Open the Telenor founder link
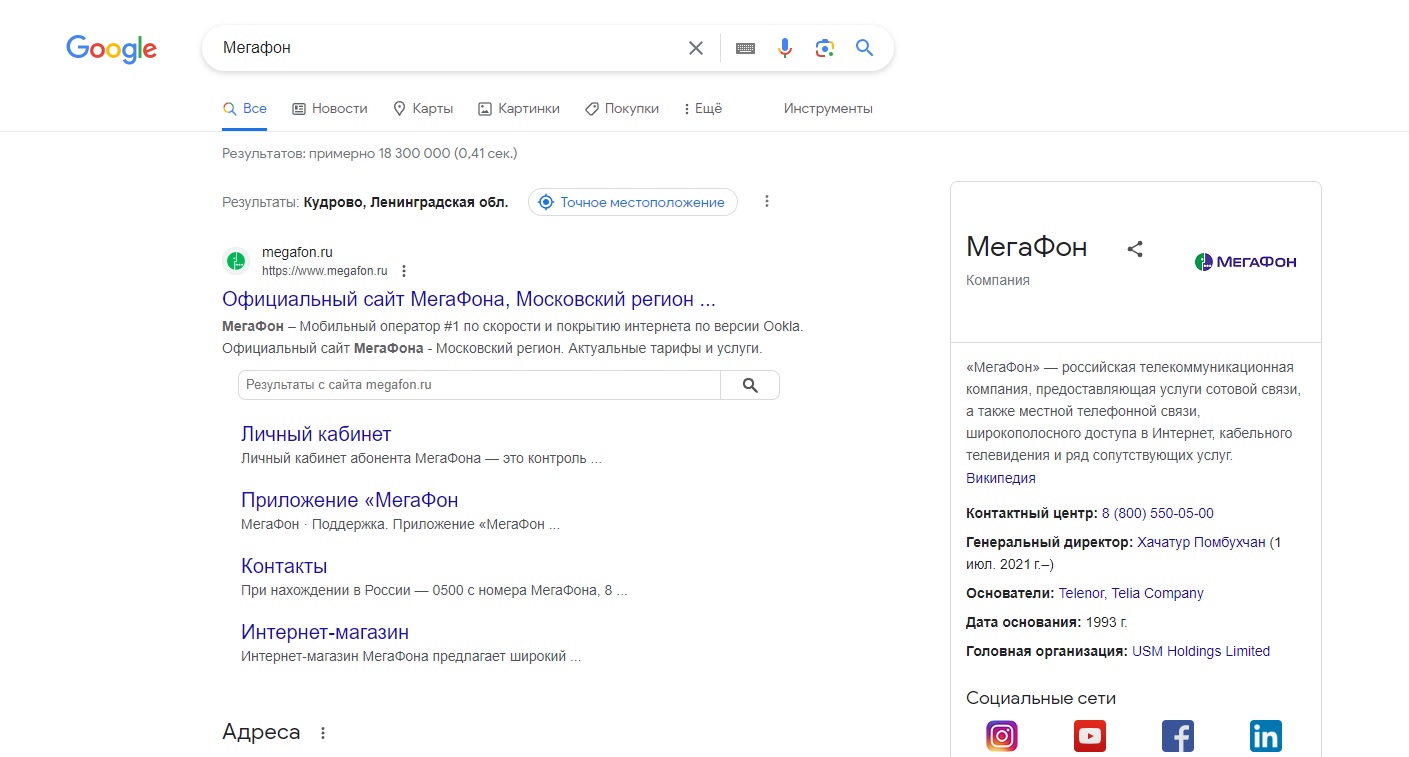The height and width of the screenshot is (757, 1409). coord(1081,593)
